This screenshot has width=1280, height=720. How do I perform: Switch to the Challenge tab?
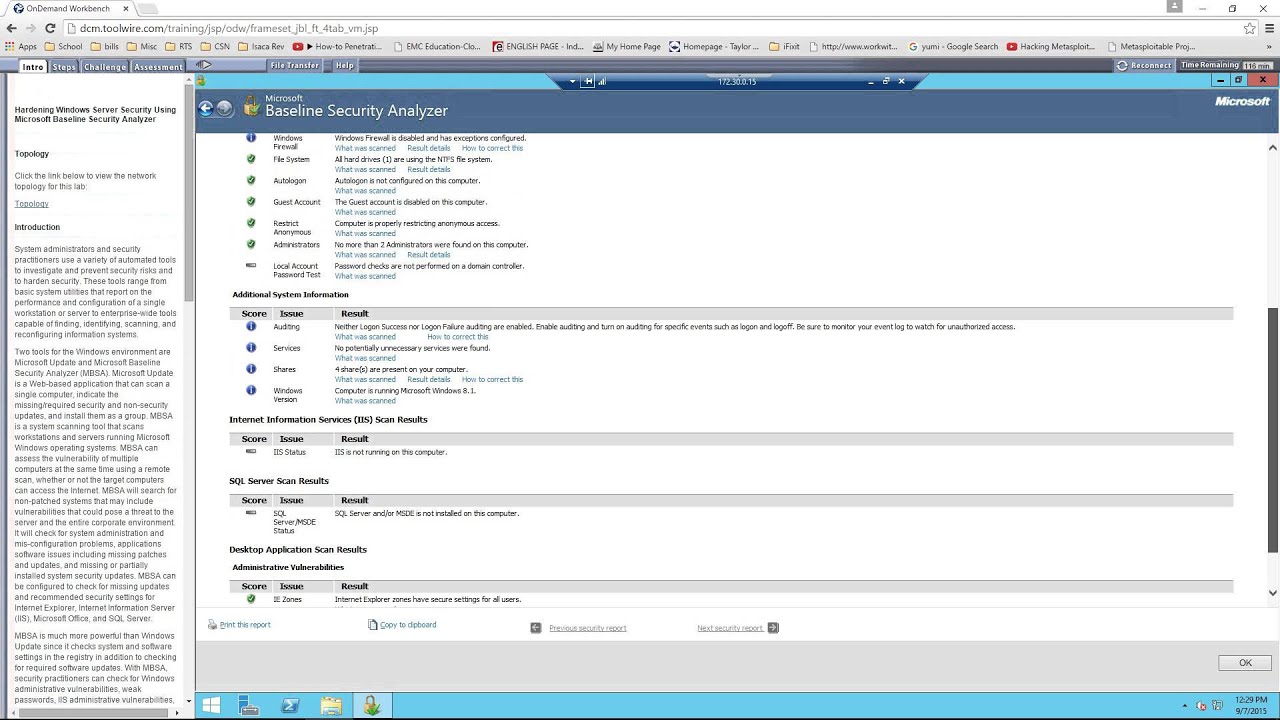tap(105, 67)
